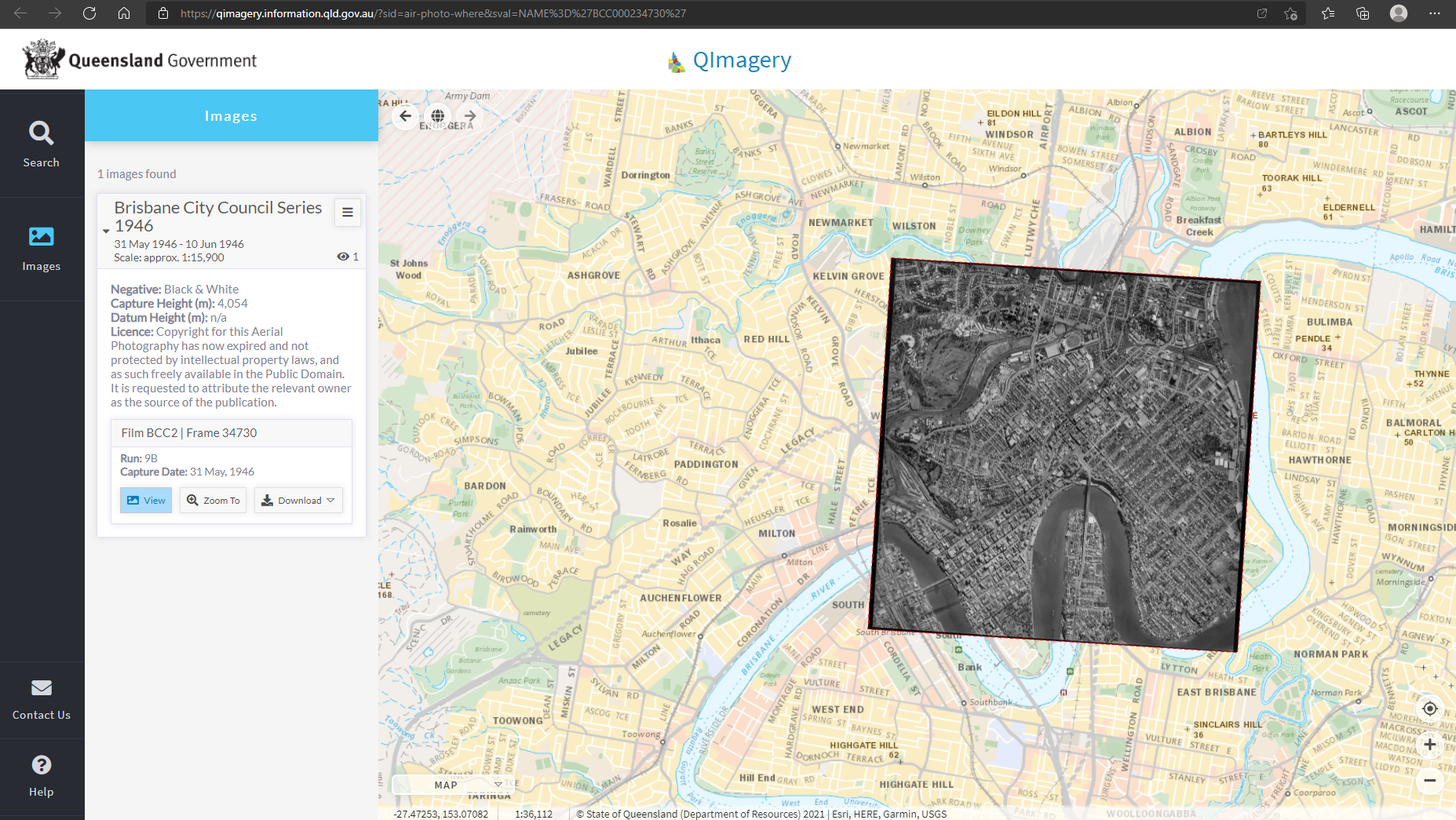This screenshot has height=820, width=1456.
Task: Open the Search panel in sidebar
Action: point(42,144)
